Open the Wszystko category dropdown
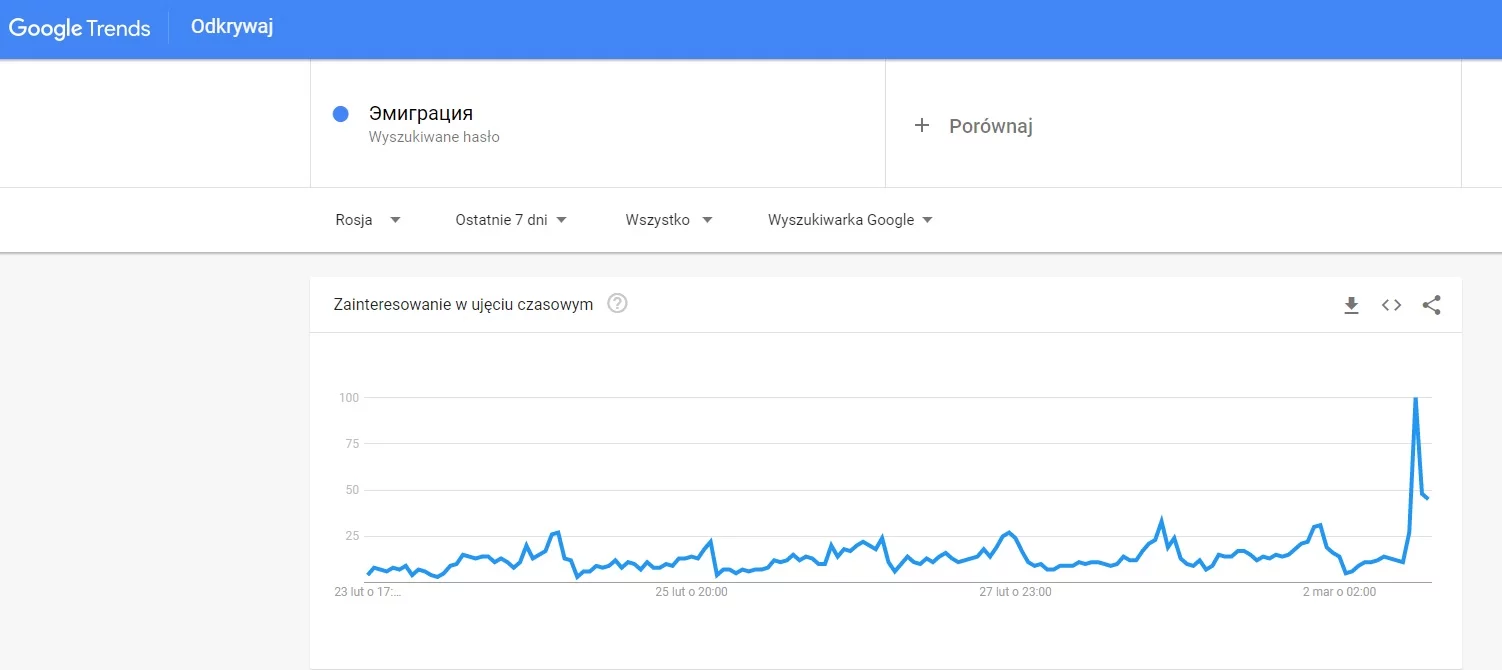This screenshot has width=1502, height=670. (x=669, y=220)
